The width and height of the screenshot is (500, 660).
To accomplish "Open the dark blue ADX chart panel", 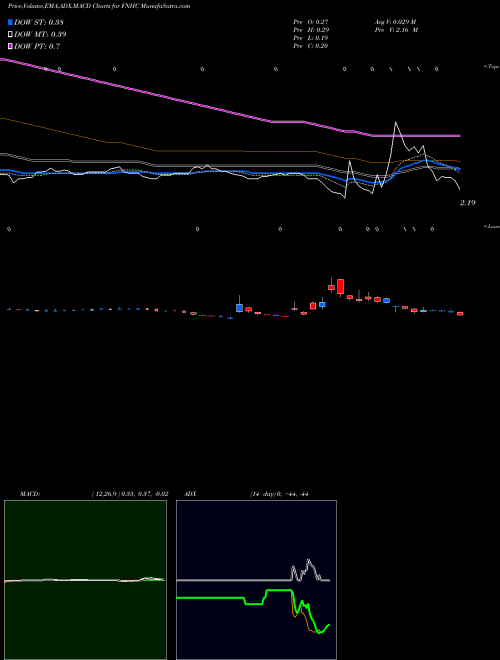I will 256,580.
